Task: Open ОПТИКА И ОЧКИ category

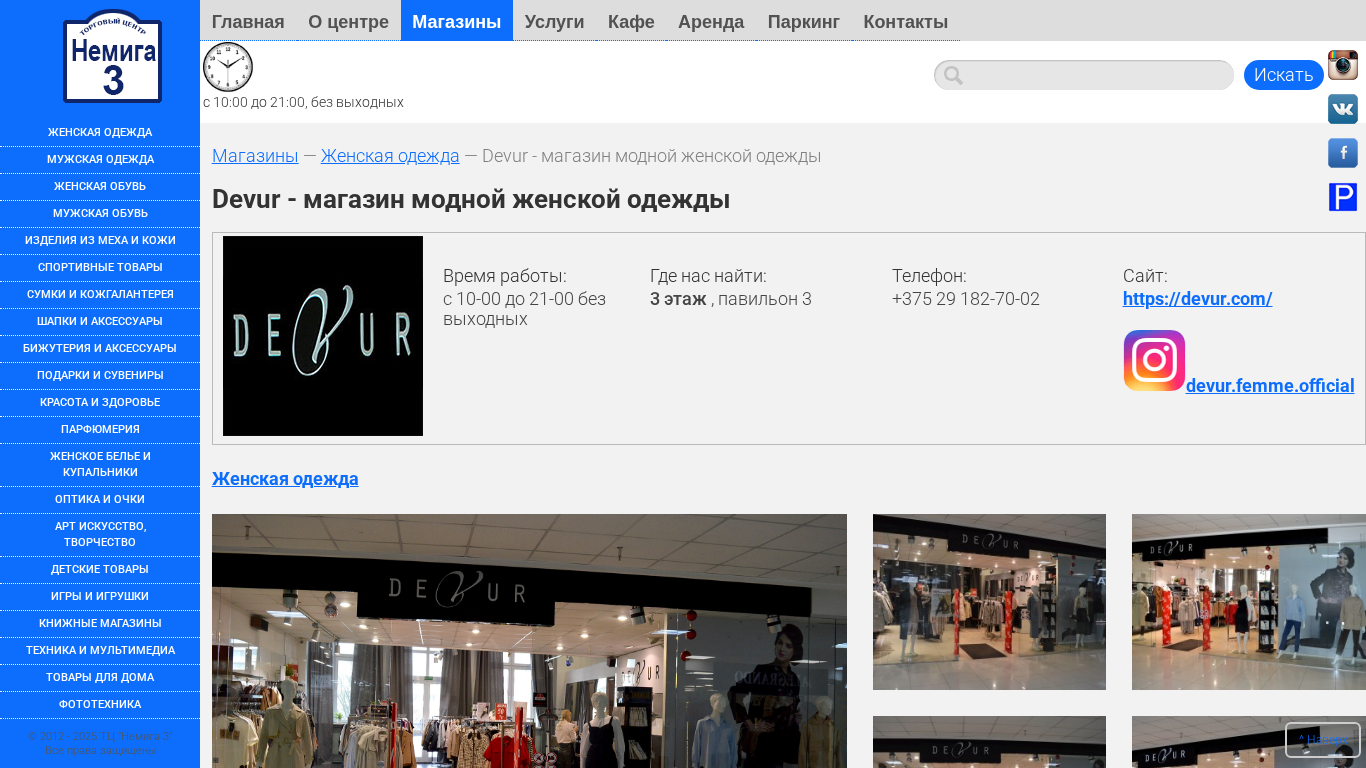Action: click(100, 500)
